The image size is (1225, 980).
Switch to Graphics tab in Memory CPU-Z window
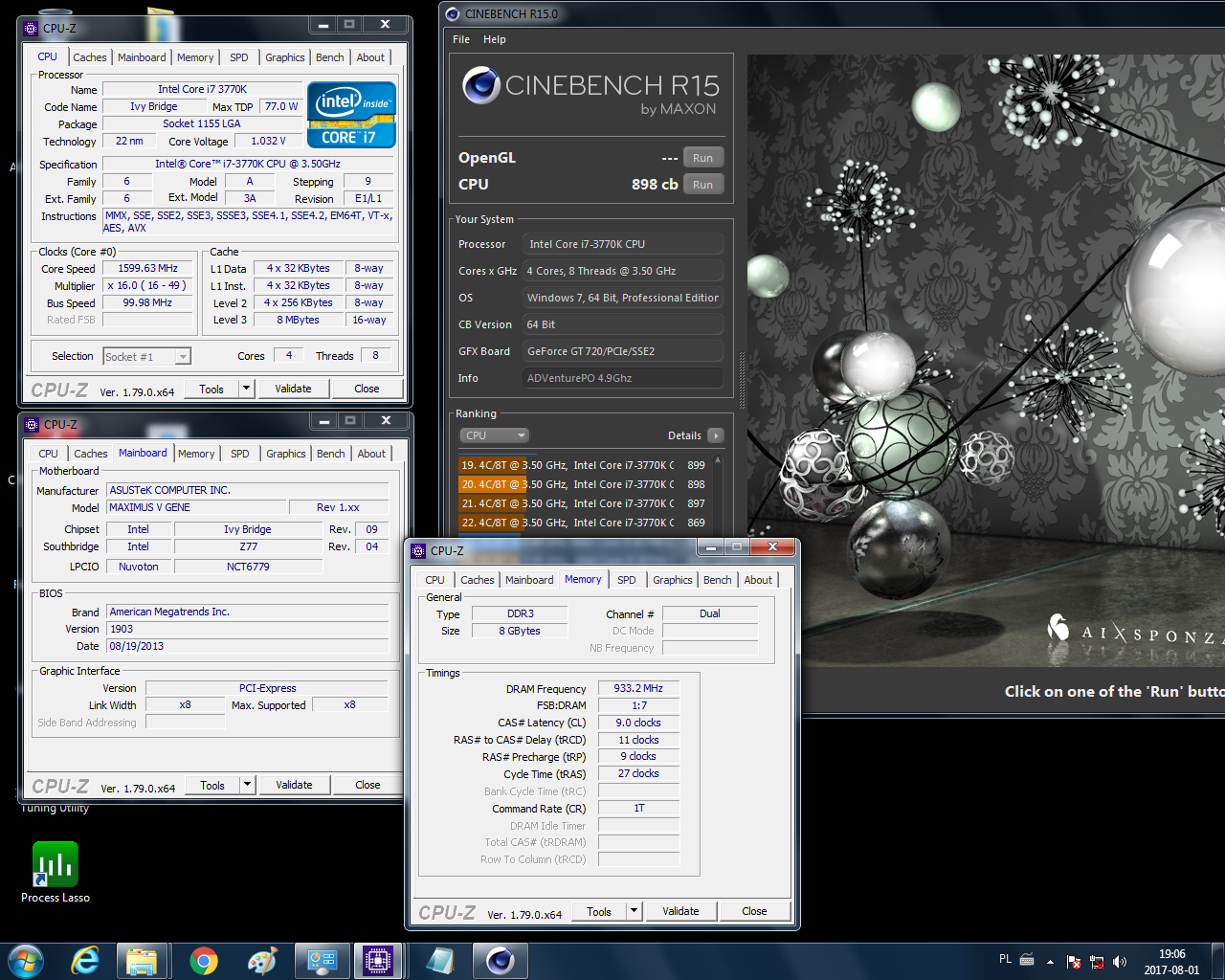tap(673, 580)
